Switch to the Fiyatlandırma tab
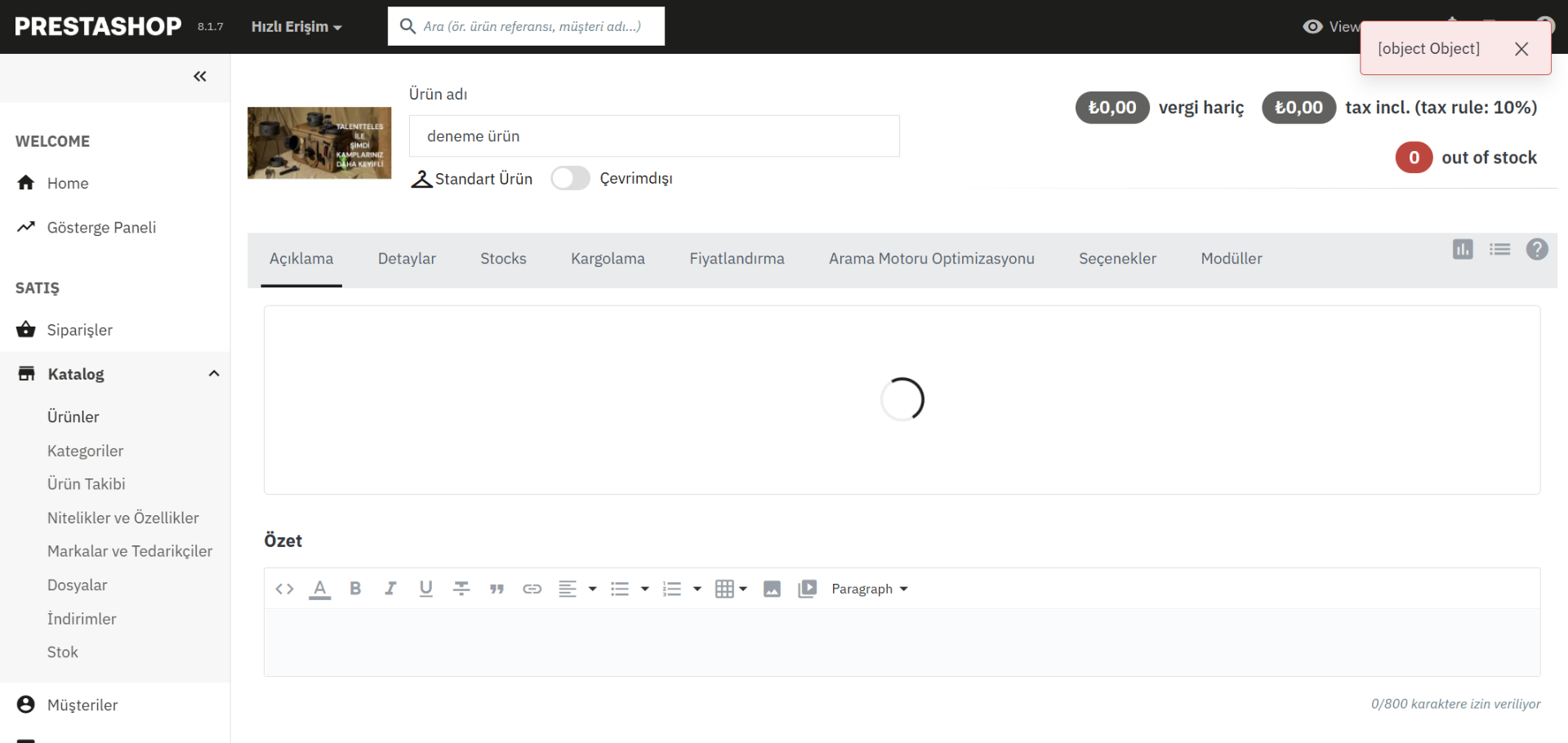The image size is (1568, 743). coord(737,259)
